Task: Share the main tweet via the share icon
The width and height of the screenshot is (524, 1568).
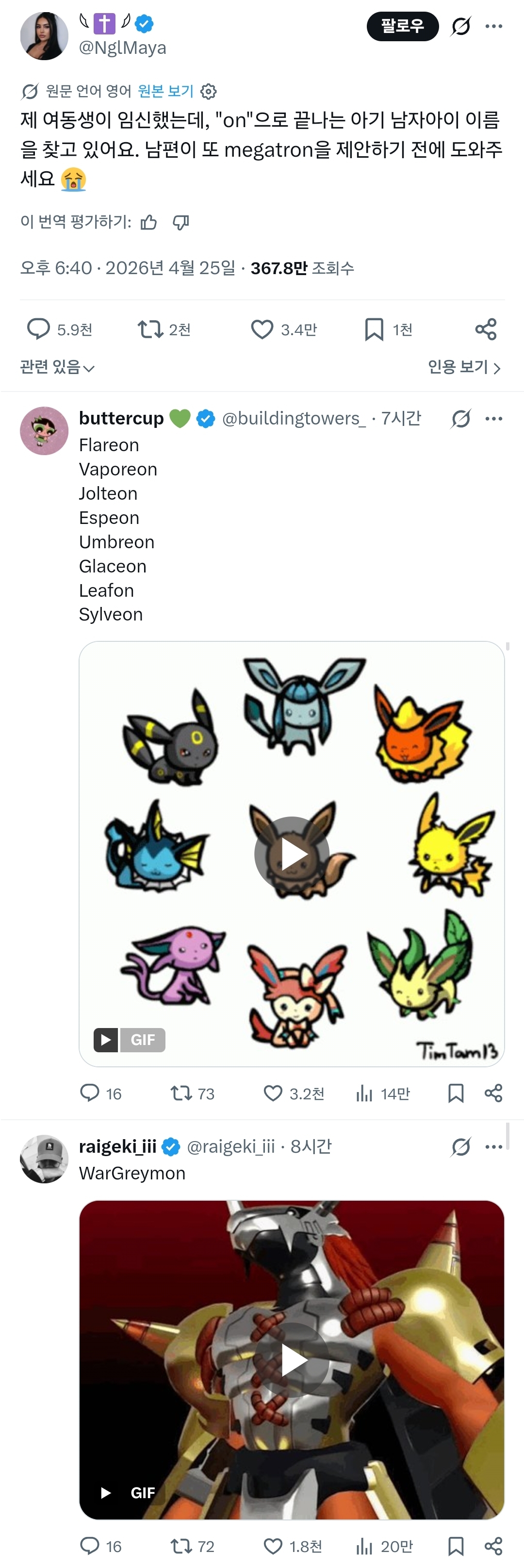Action: 486,329
